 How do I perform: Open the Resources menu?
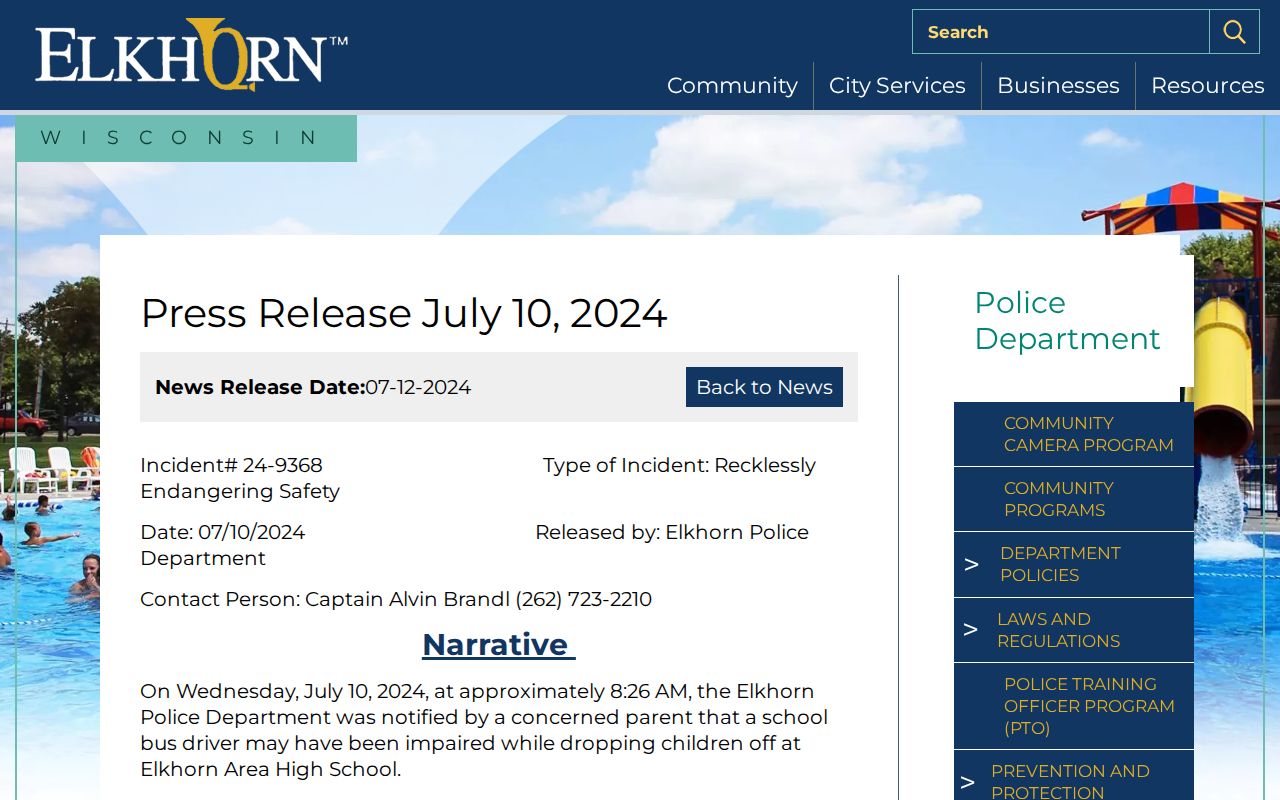1207,86
